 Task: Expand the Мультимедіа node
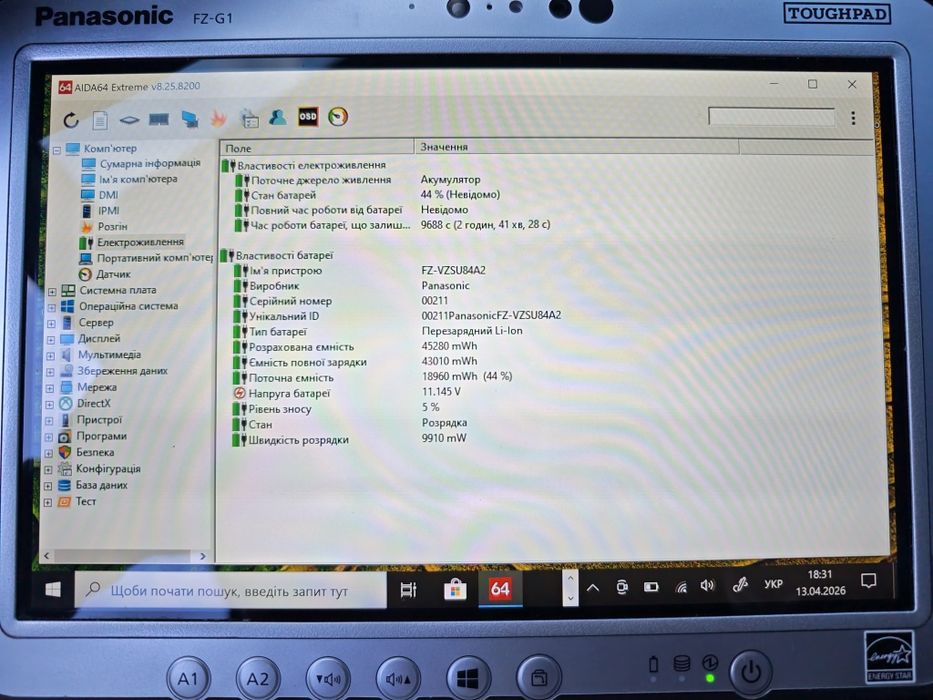coord(51,356)
